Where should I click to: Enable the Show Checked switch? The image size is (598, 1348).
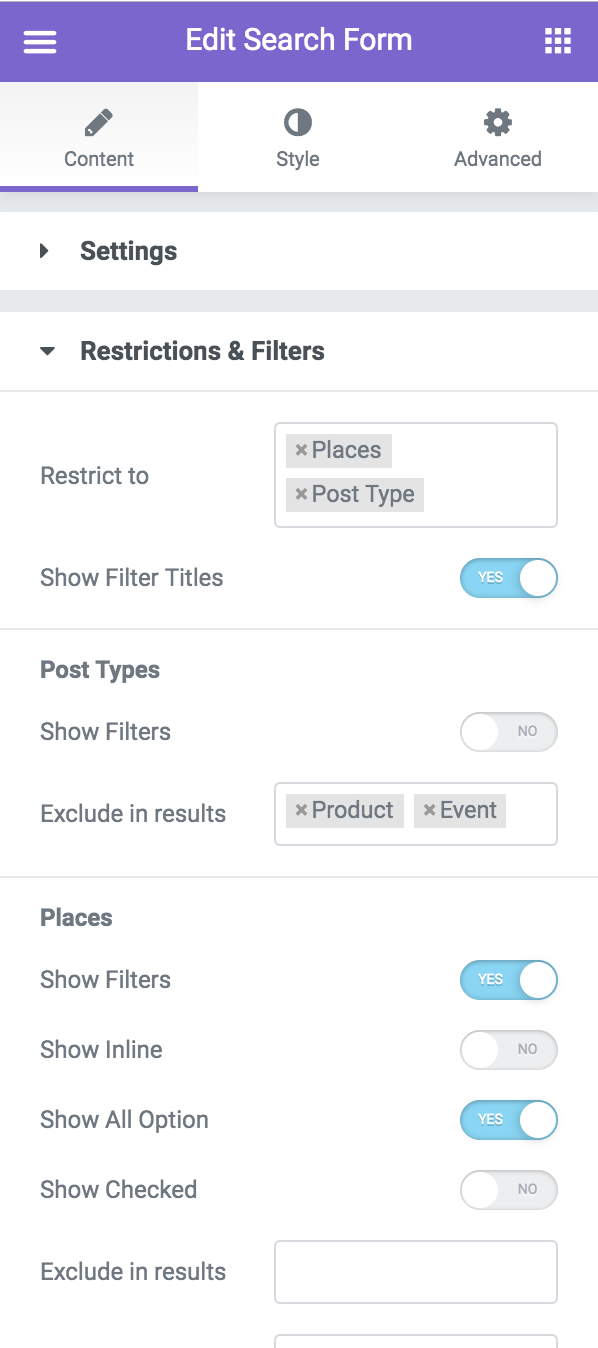point(508,1190)
